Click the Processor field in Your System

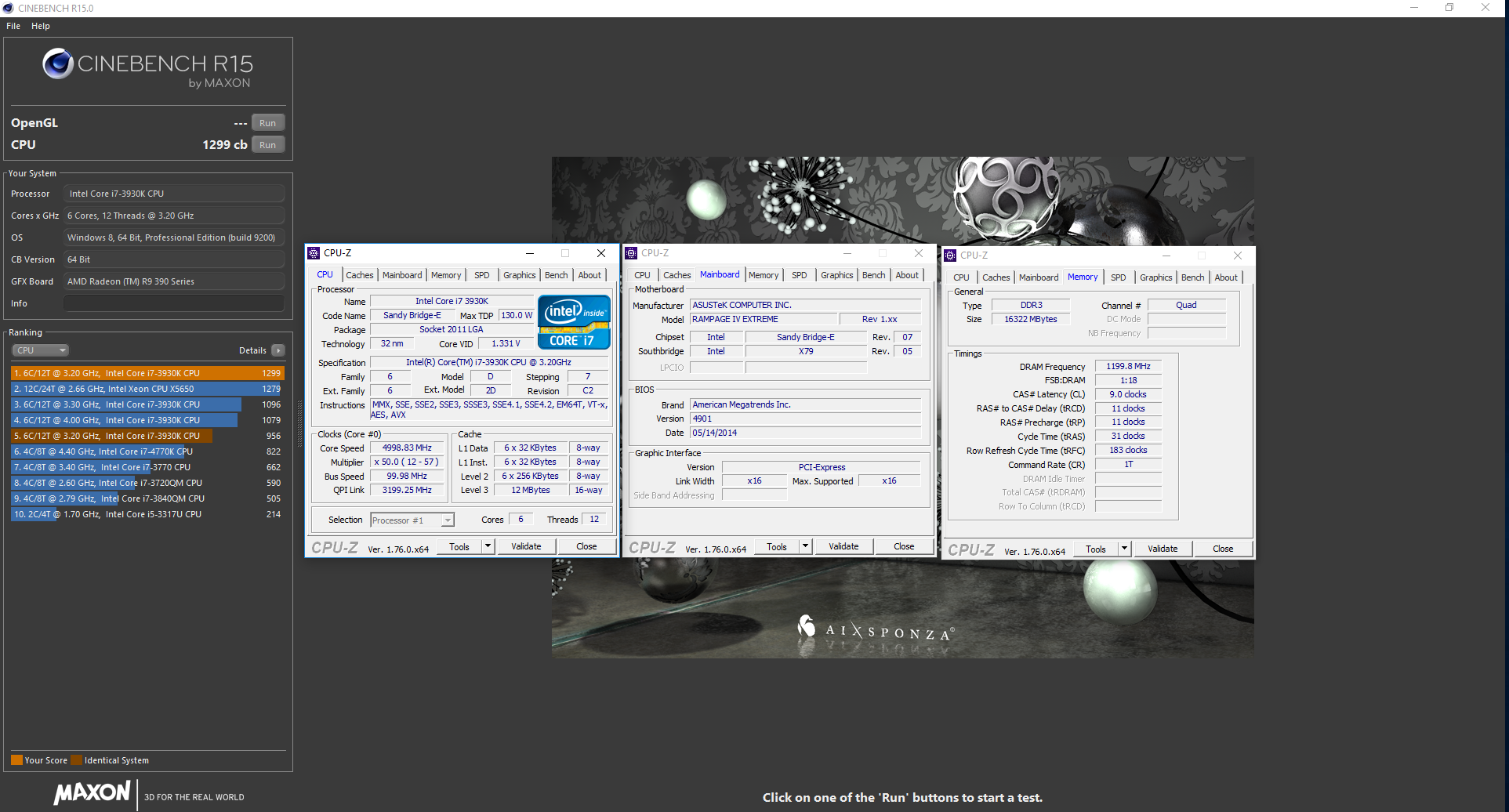click(174, 194)
